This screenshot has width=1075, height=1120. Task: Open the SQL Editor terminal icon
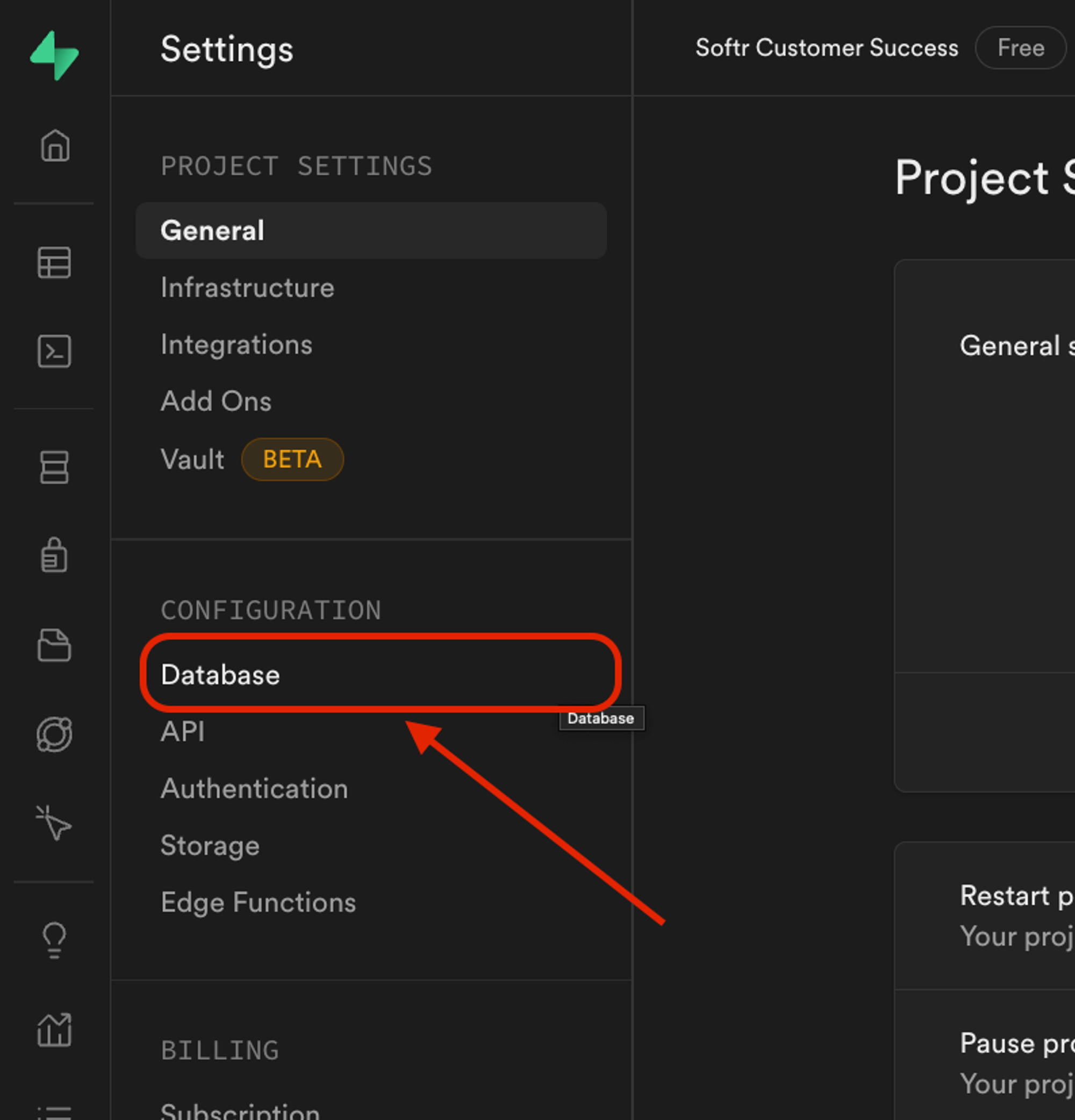54,351
